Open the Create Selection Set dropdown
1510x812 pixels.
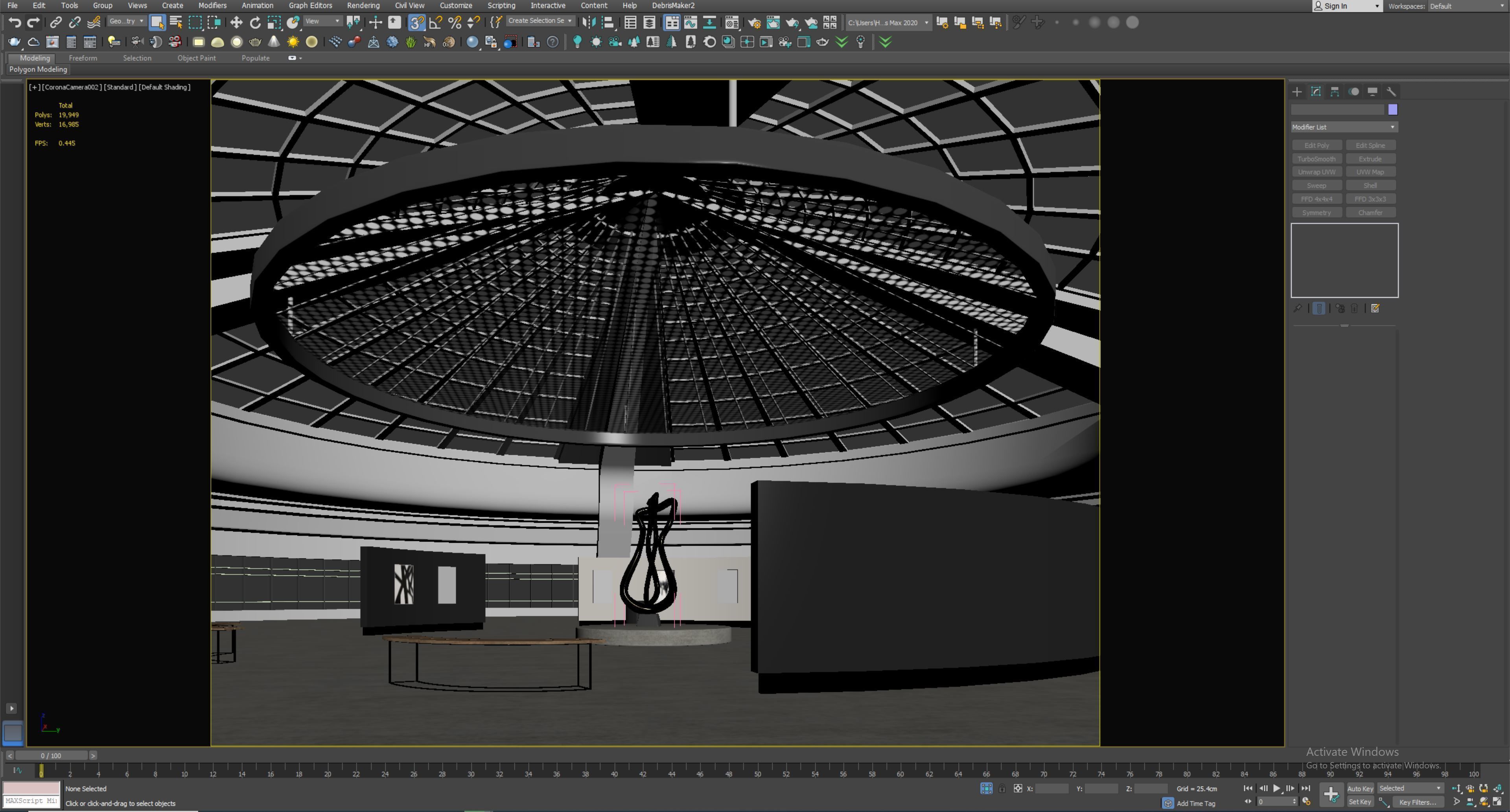point(539,21)
